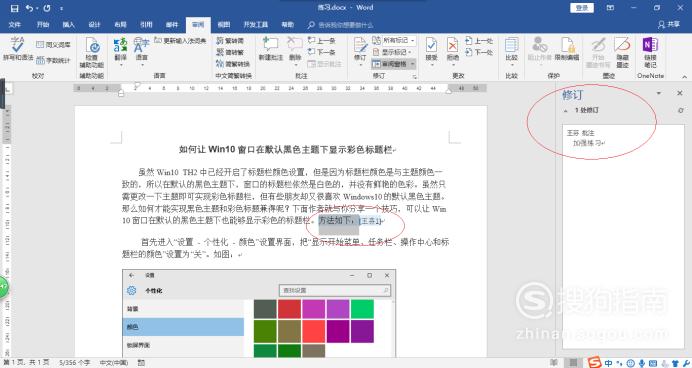Open the File (文件) tab
The width and height of the screenshot is (692, 368).
[15, 25]
